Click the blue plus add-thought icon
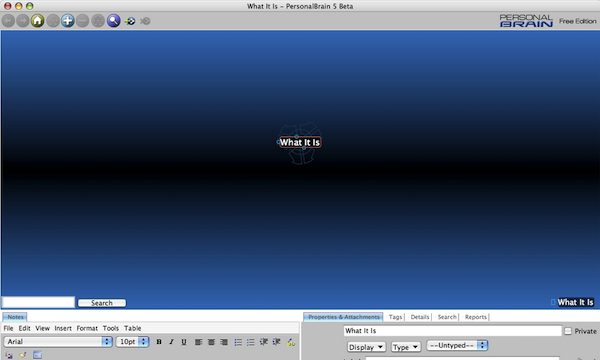The image size is (600, 360). 68,21
